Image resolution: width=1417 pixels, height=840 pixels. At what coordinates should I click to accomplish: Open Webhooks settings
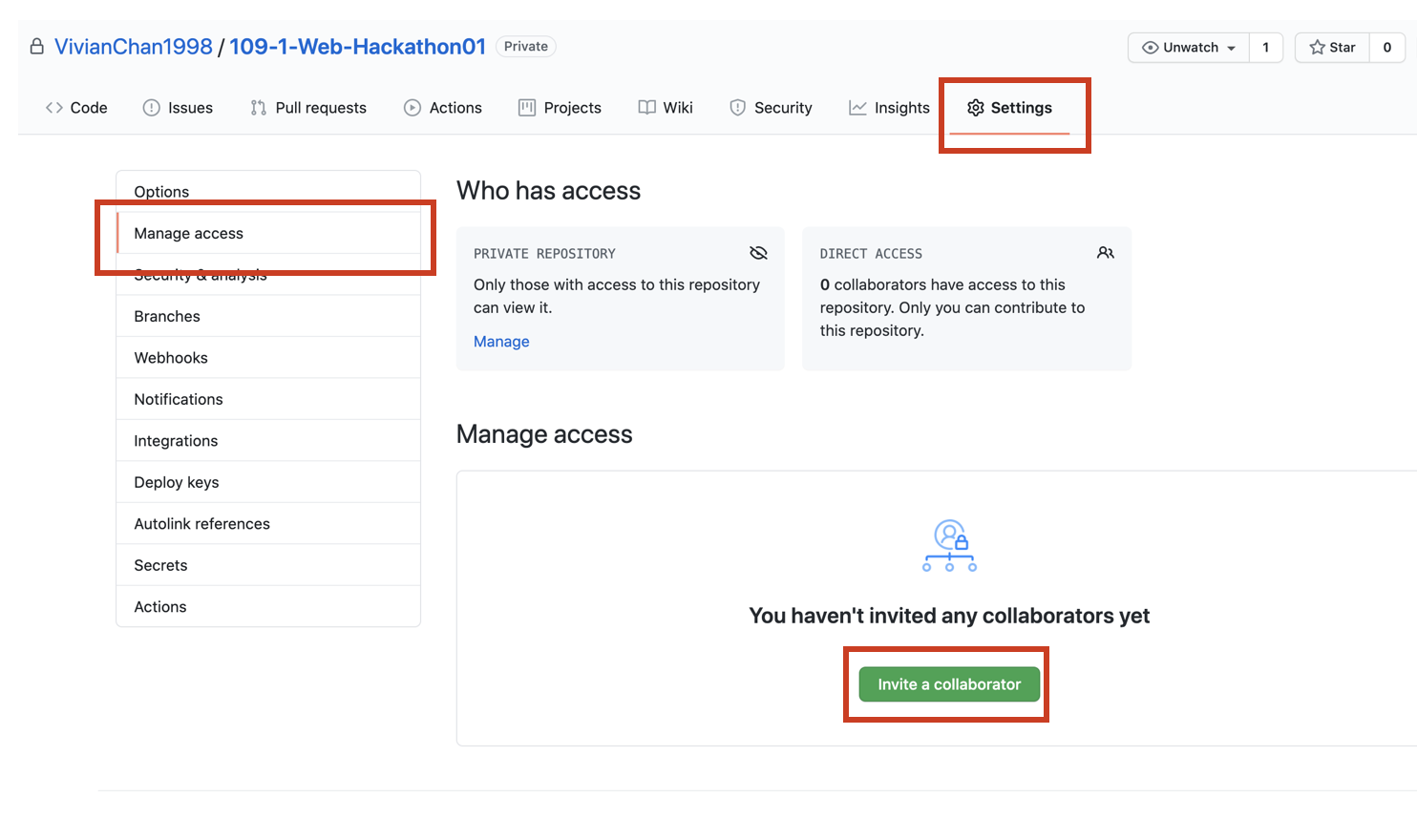pyautogui.click(x=268, y=358)
